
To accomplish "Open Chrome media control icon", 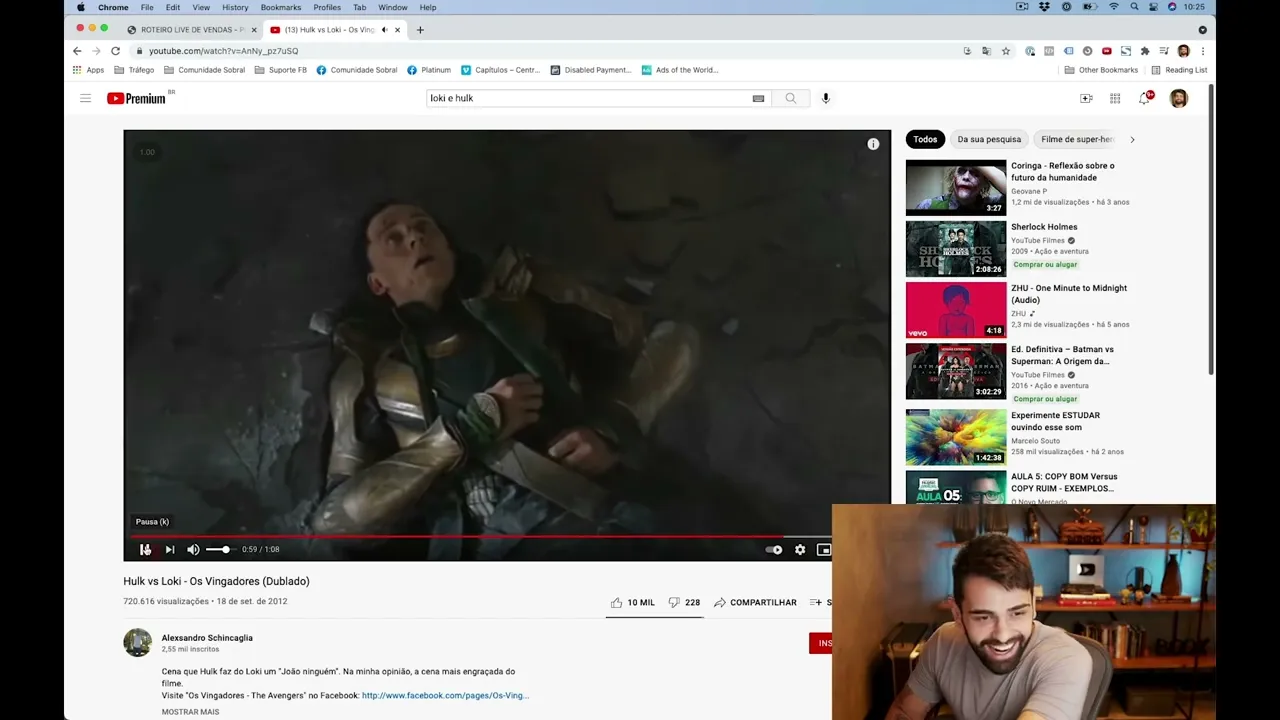I will (x=1164, y=51).
